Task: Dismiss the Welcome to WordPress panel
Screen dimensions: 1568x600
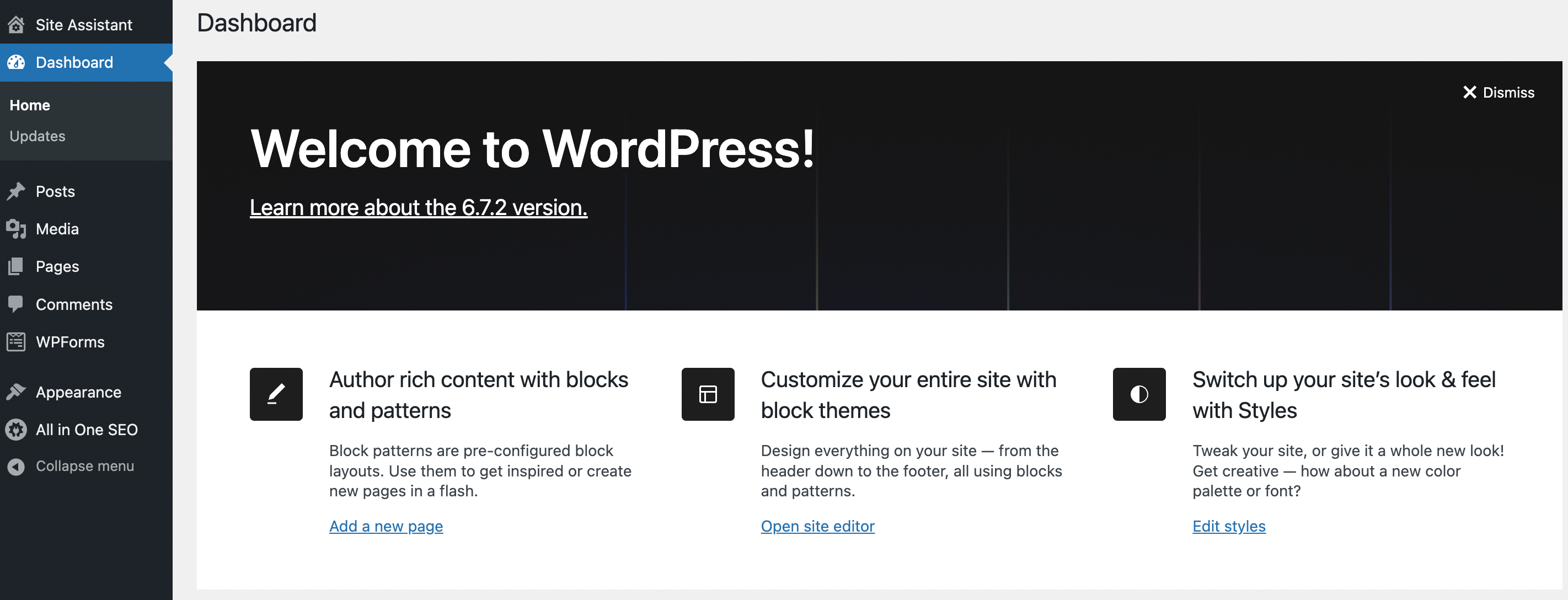Action: (1498, 92)
